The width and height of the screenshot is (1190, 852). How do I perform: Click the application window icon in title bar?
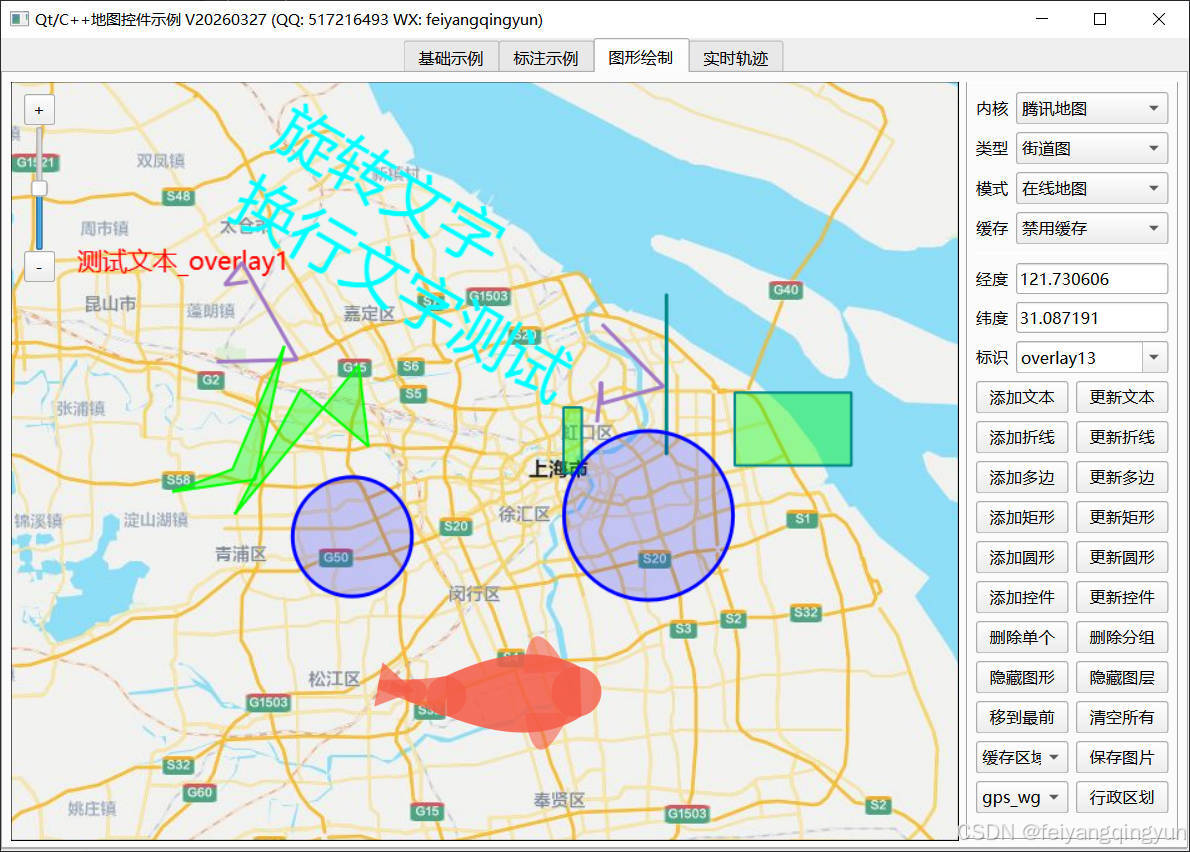(x=18, y=19)
